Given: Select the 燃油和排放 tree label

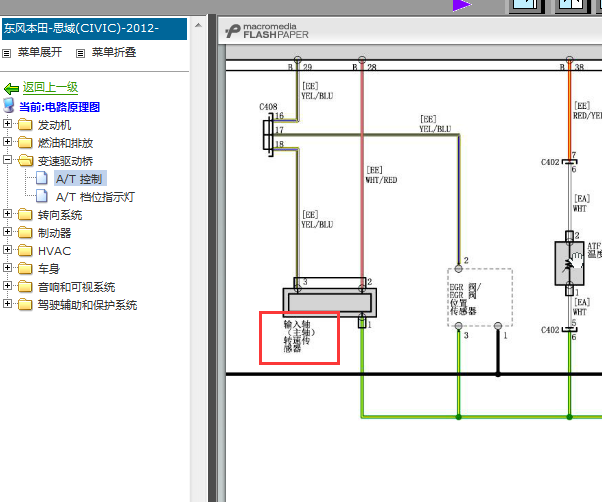Looking at the screenshot, I should click(x=65, y=143).
